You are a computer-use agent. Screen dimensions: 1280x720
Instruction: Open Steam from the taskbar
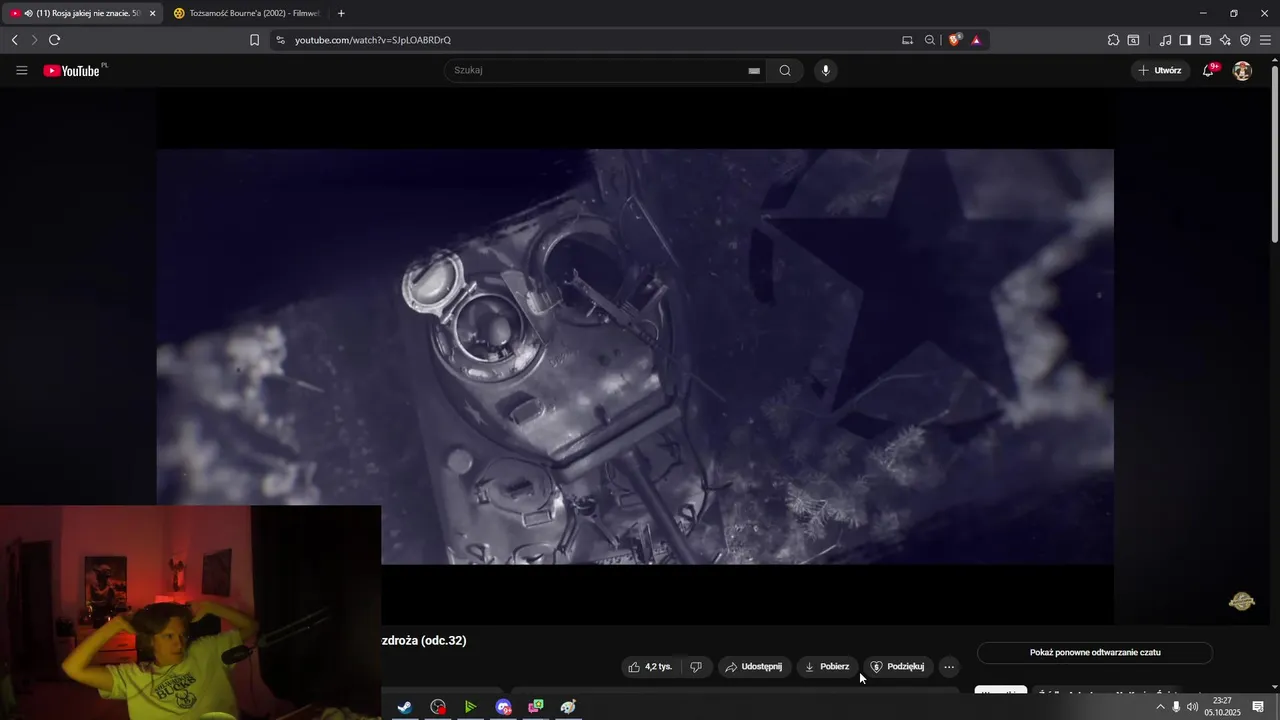[x=405, y=707]
